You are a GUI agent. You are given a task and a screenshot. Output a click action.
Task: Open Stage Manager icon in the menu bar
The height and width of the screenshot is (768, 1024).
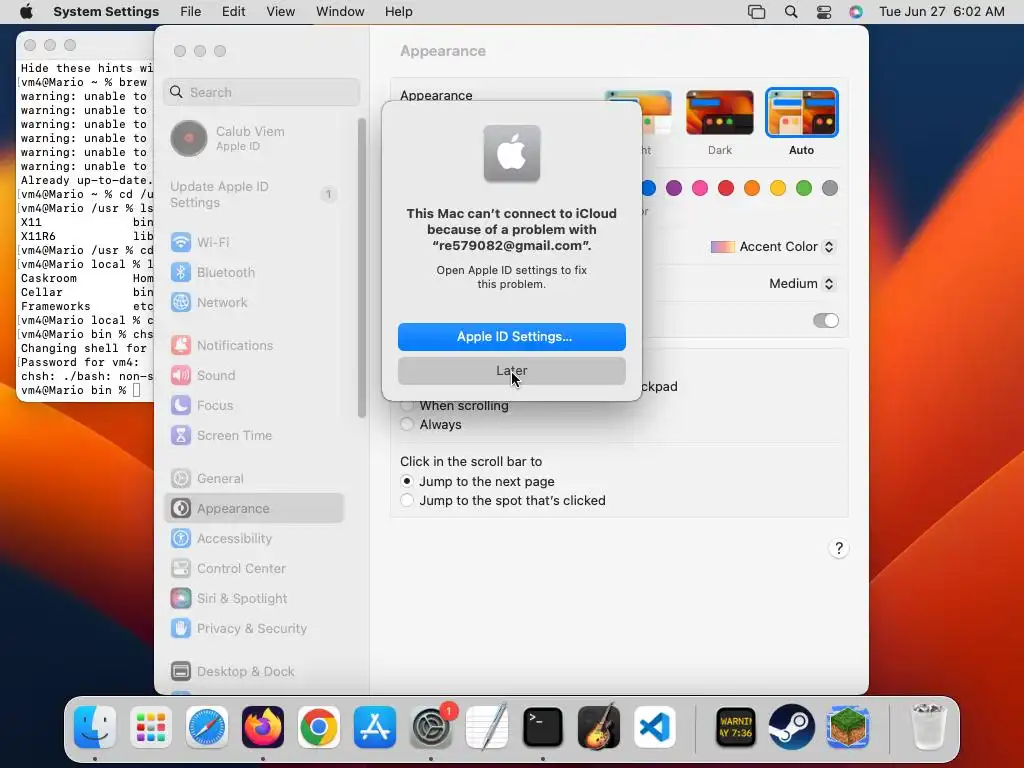point(756,12)
